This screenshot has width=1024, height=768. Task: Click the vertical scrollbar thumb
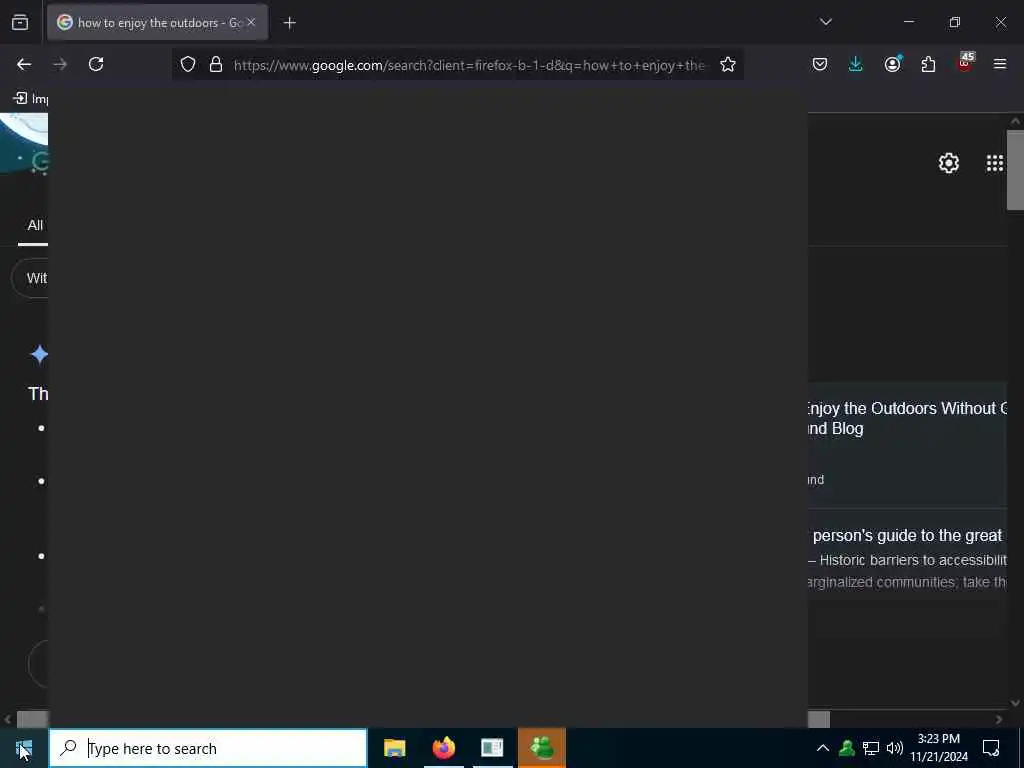click(x=1015, y=170)
